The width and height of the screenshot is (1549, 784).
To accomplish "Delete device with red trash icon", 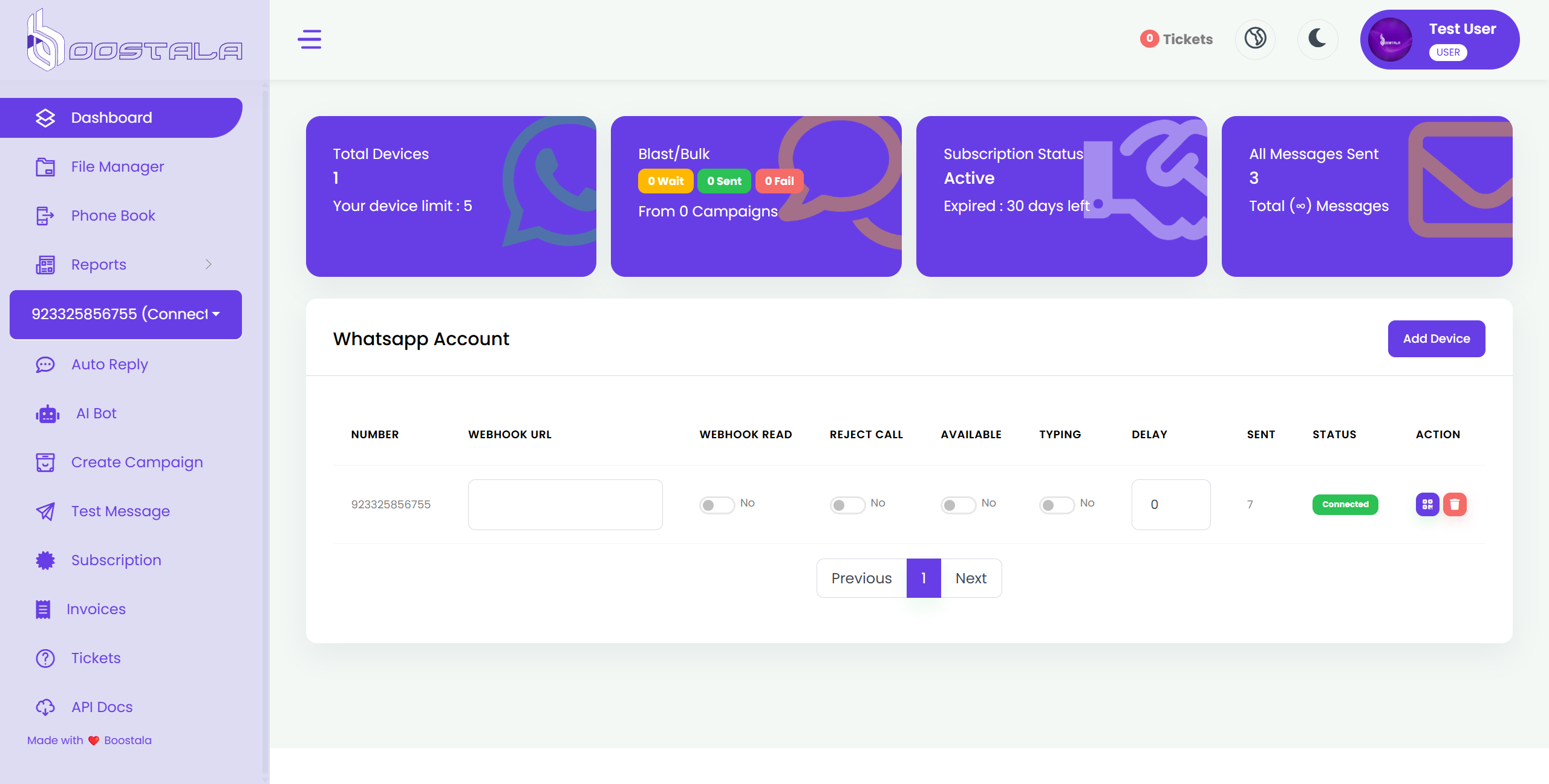I will click(x=1455, y=504).
